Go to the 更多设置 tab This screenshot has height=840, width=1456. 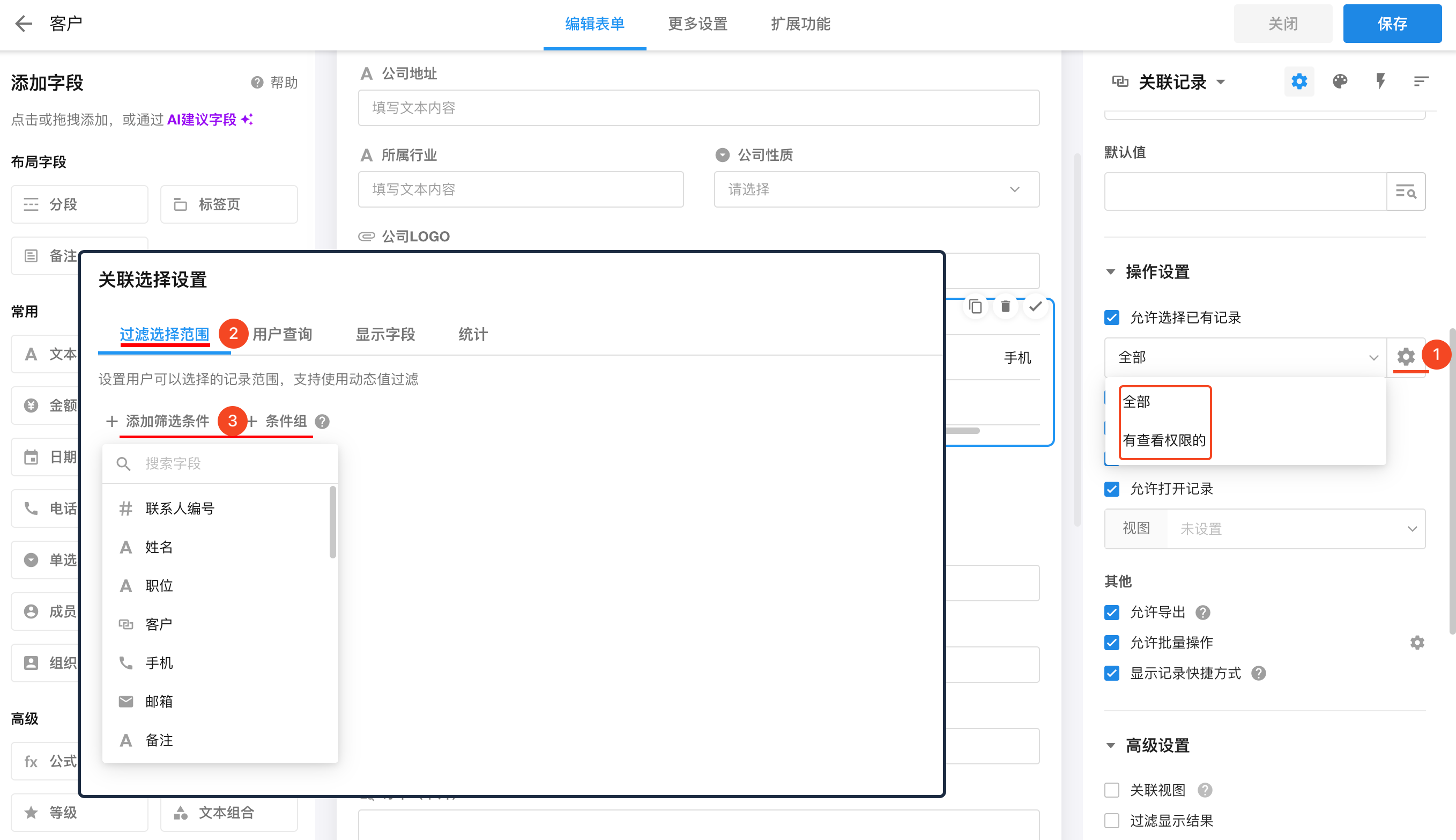tap(697, 24)
